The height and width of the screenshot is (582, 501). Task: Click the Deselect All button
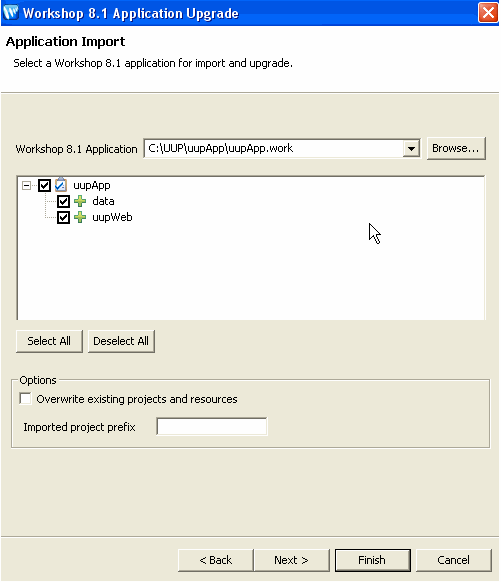(x=121, y=341)
